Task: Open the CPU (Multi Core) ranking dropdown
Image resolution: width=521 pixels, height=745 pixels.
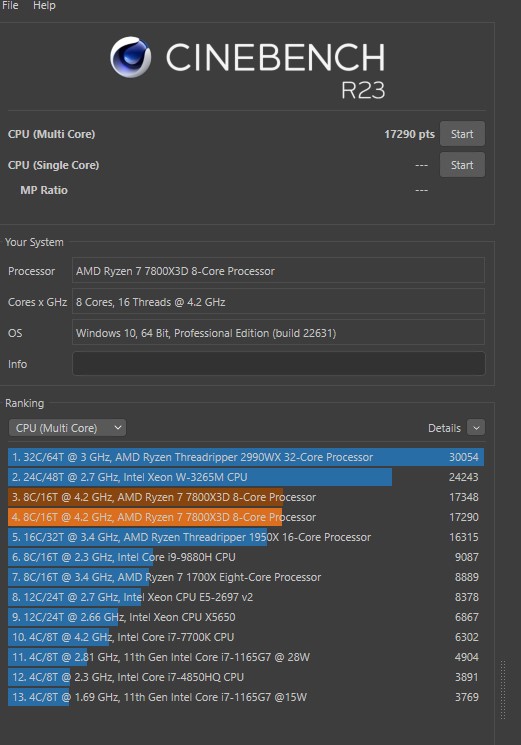Action: [67, 428]
